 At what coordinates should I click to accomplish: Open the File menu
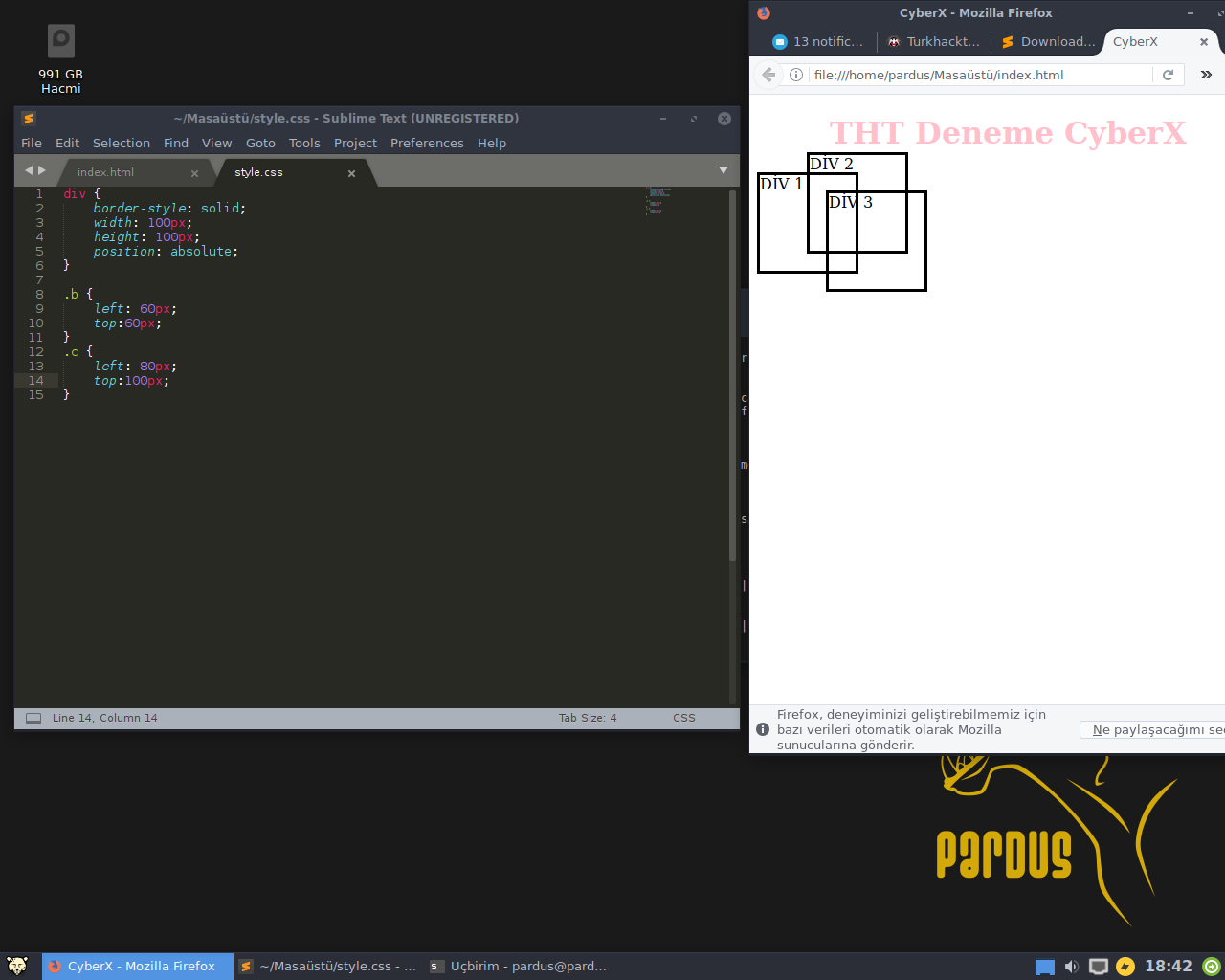point(32,143)
